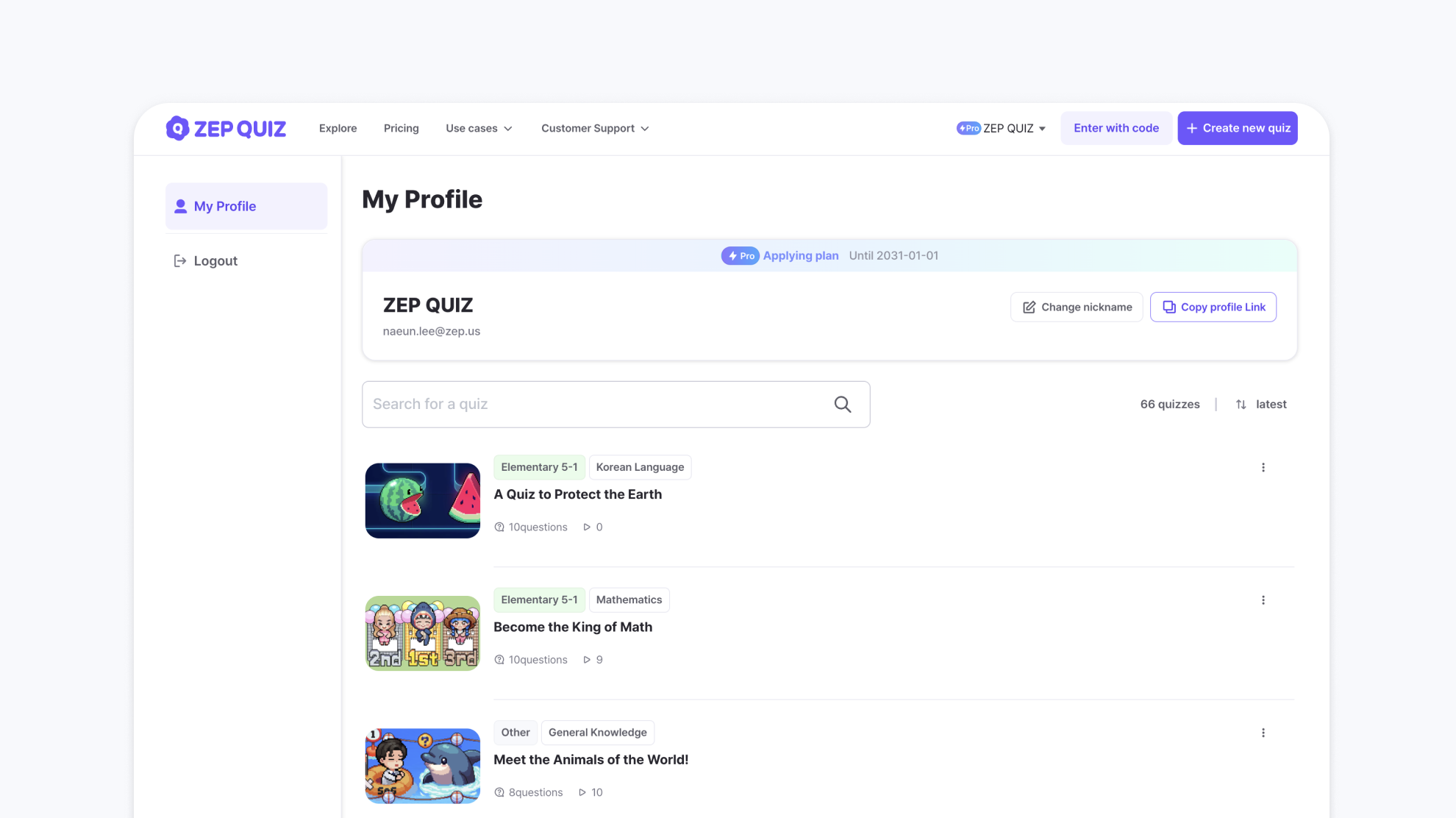Open the Pricing page
Image resolution: width=1456 pixels, height=818 pixels.
[x=401, y=128]
